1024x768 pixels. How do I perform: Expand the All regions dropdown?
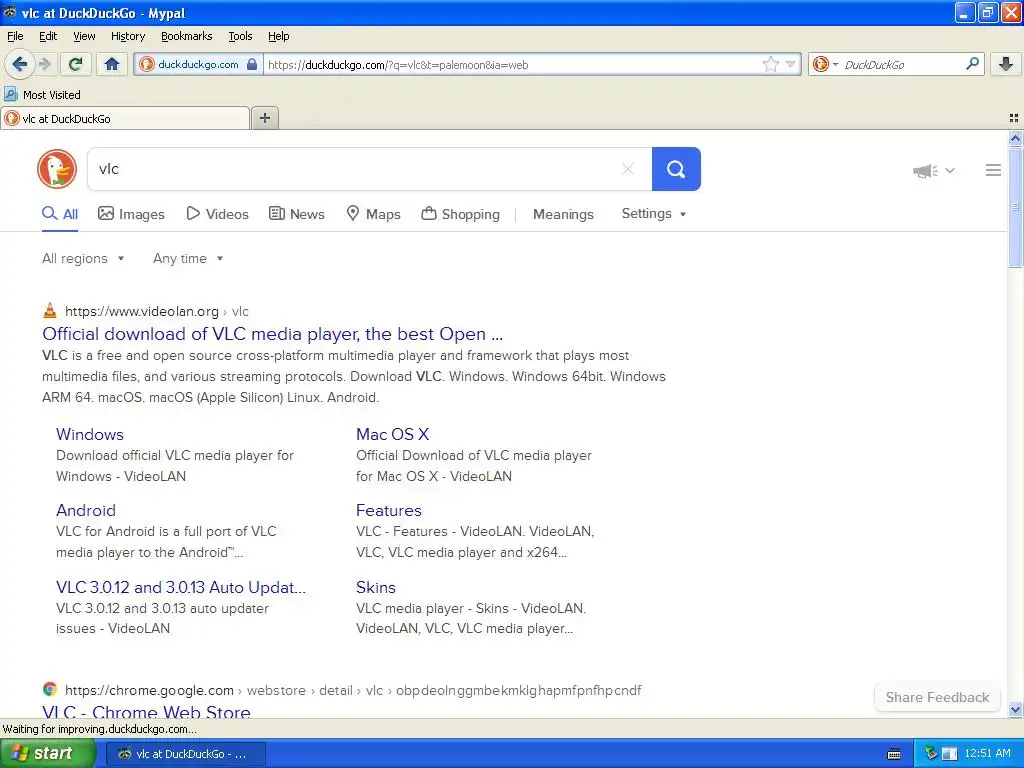click(83, 259)
